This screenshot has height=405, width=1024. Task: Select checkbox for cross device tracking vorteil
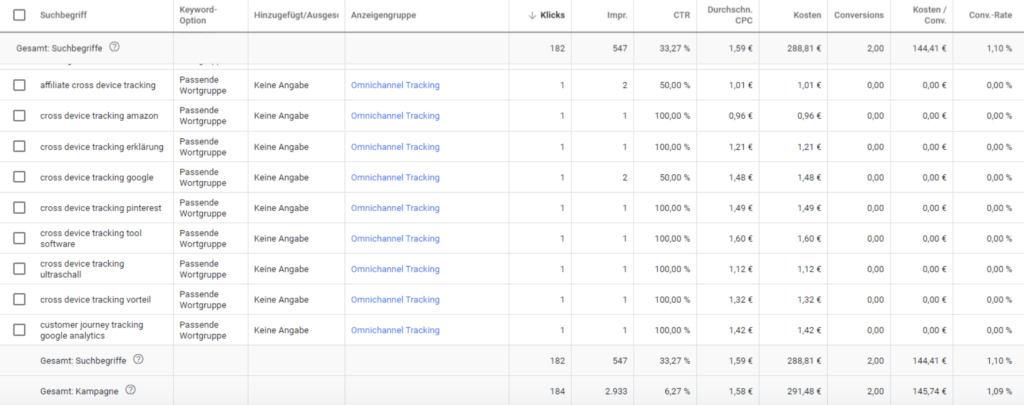coord(19,299)
